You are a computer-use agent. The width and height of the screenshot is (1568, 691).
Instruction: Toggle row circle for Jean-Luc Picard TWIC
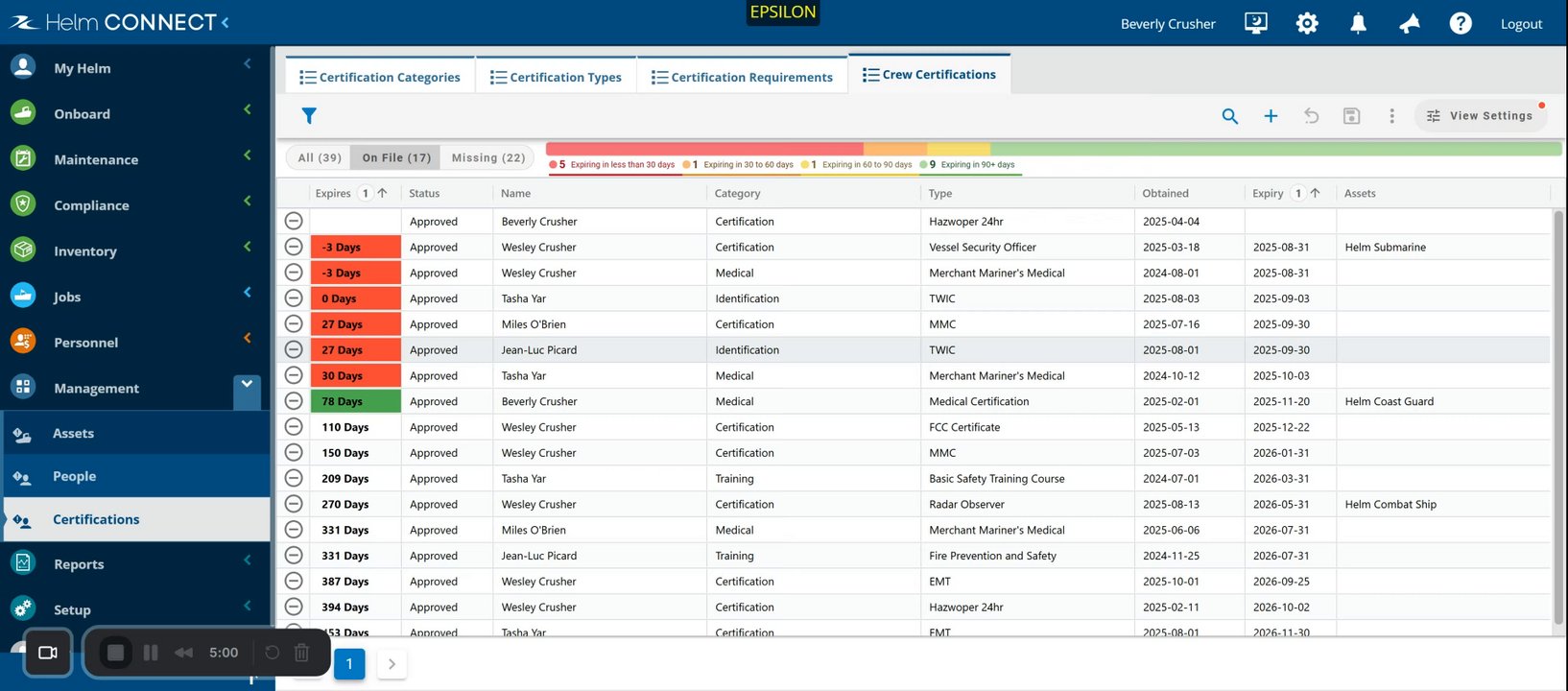[294, 349]
